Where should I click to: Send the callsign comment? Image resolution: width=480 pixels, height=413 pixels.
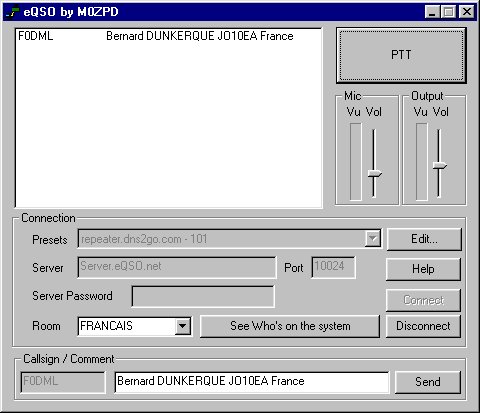(x=428, y=382)
